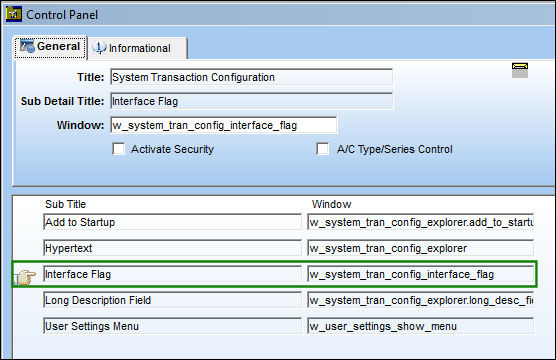Select the Add to Startup sub title
Viewport: 556px width, 360px height.
coord(172,222)
